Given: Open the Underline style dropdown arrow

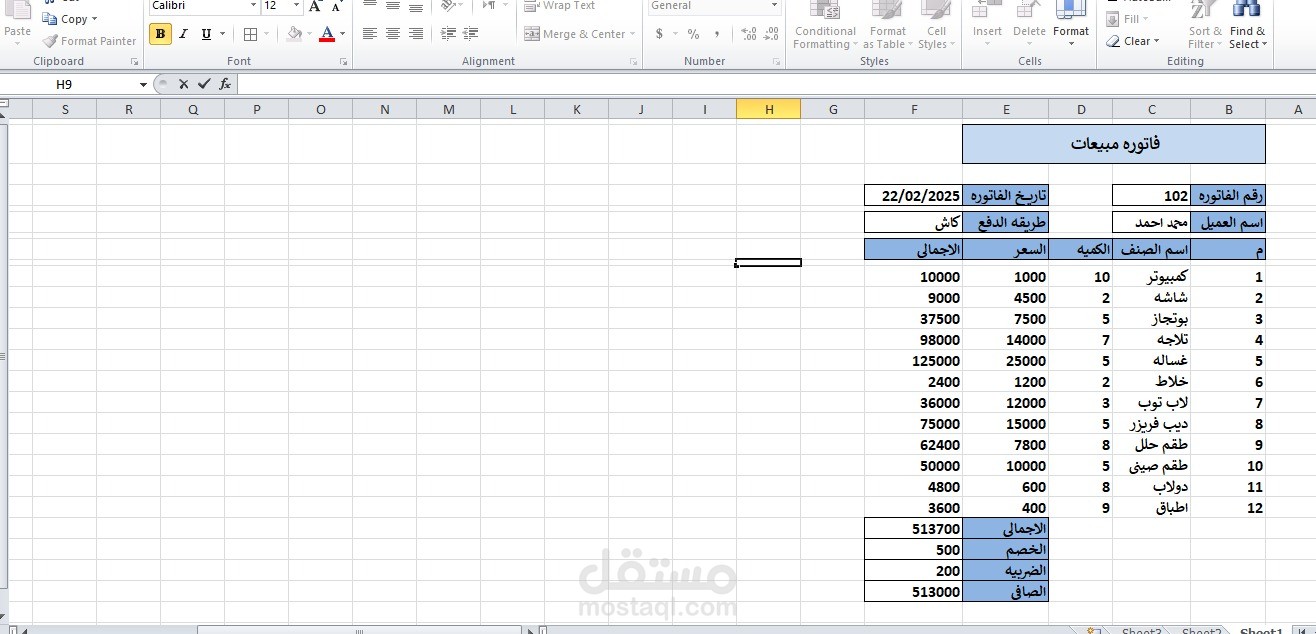Looking at the screenshot, I should point(222,34).
